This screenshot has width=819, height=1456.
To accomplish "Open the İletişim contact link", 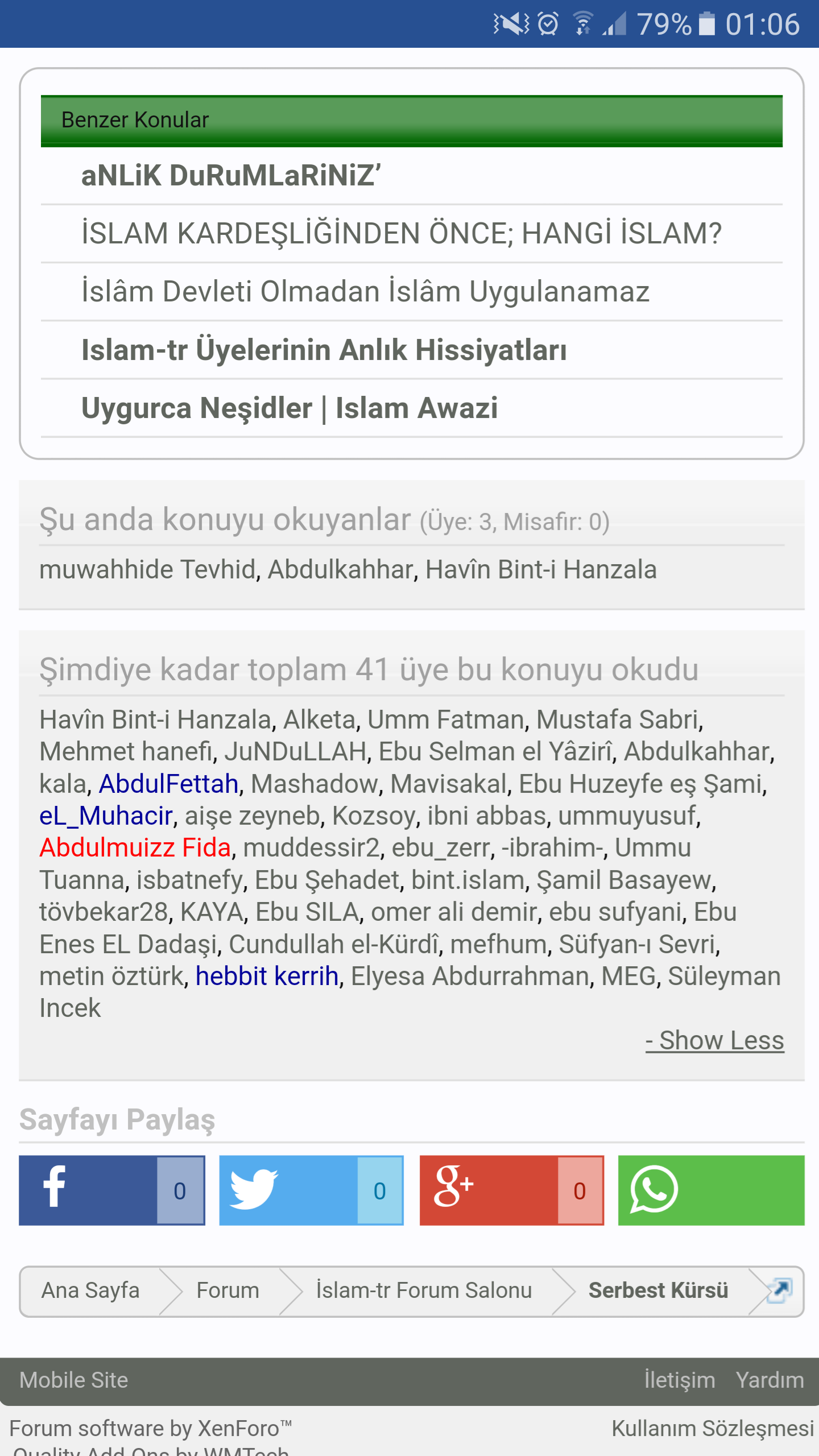I will point(680,1380).
